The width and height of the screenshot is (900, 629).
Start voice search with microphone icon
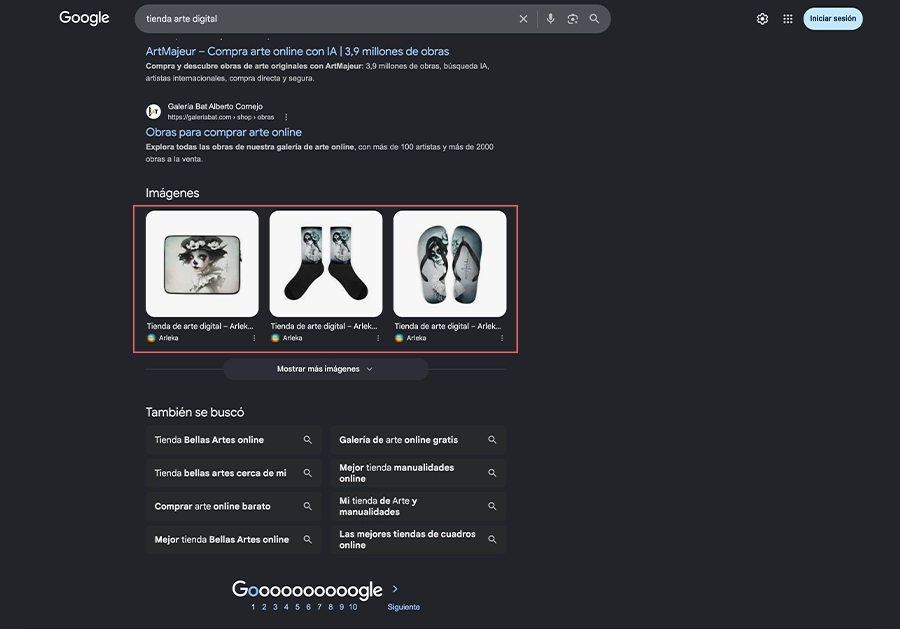tap(550, 19)
